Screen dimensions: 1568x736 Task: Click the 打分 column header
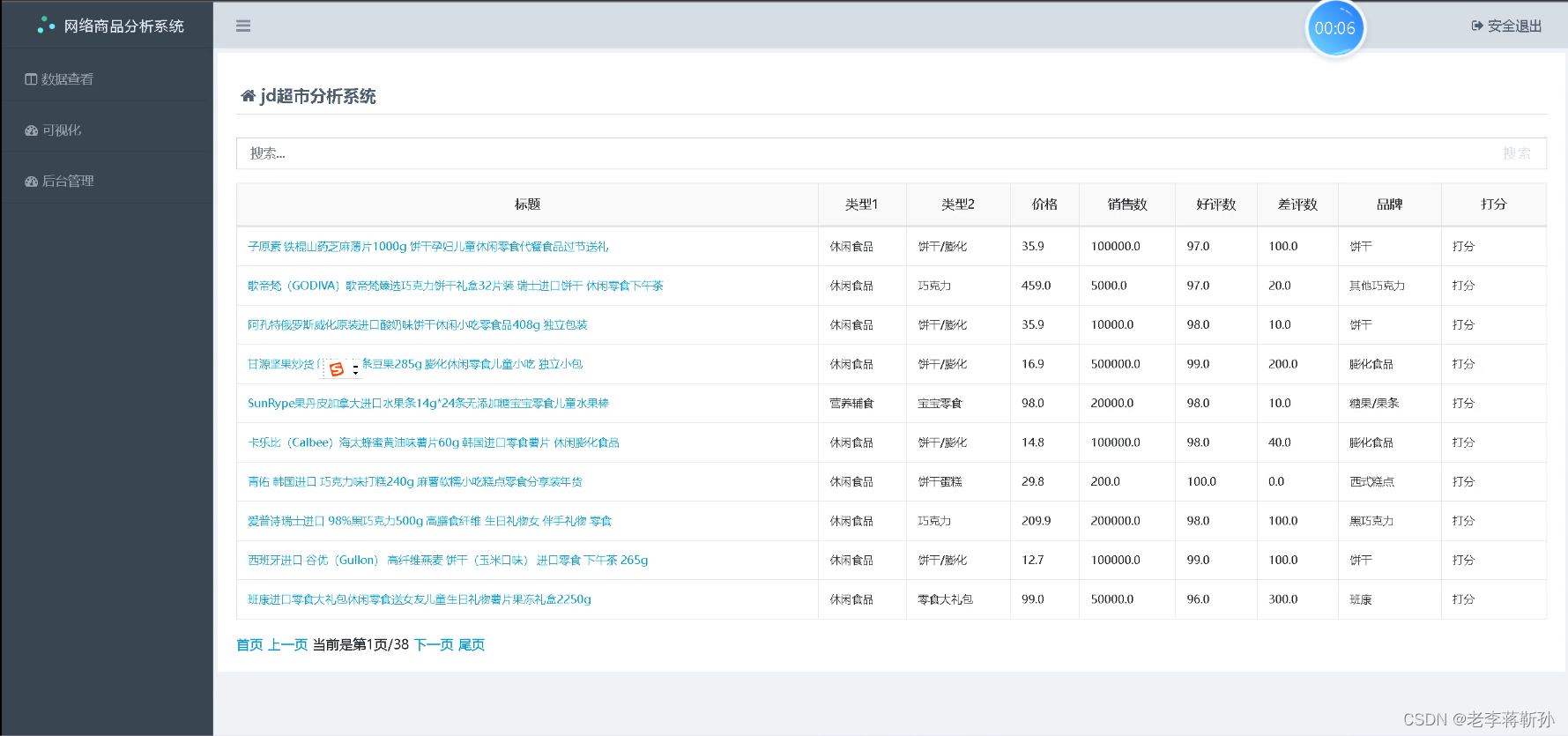coord(1493,204)
